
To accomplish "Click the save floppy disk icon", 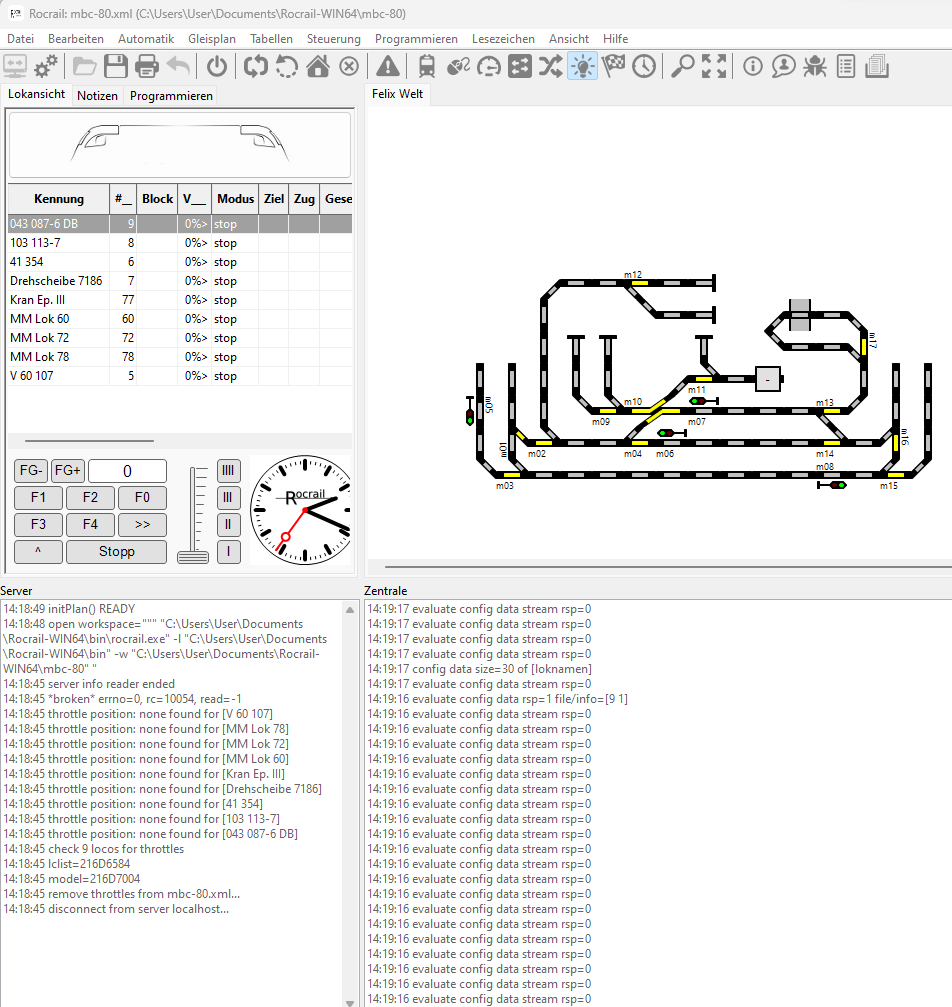I will pyautogui.click(x=116, y=66).
